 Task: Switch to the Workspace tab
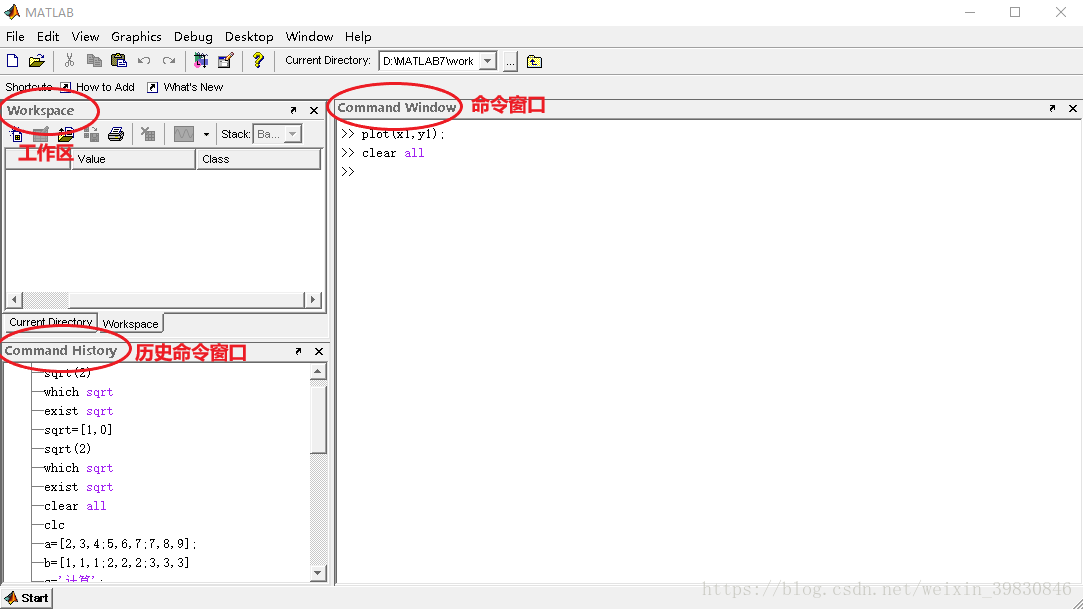pos(131,324)
